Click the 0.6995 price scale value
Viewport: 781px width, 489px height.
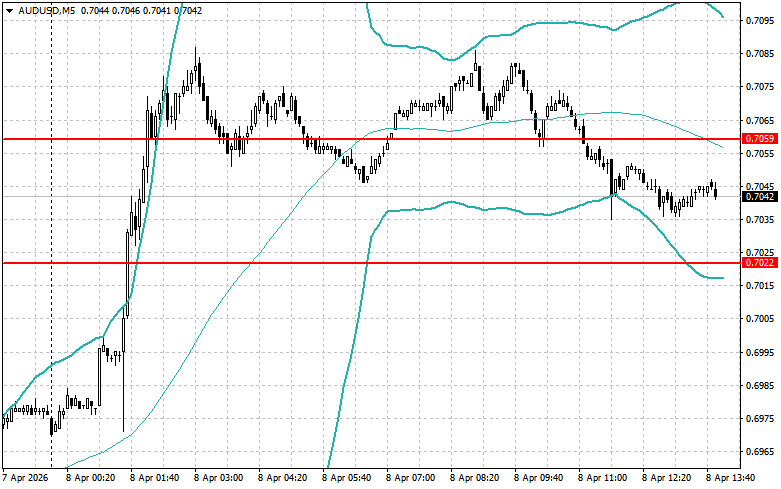pos(760,352)
